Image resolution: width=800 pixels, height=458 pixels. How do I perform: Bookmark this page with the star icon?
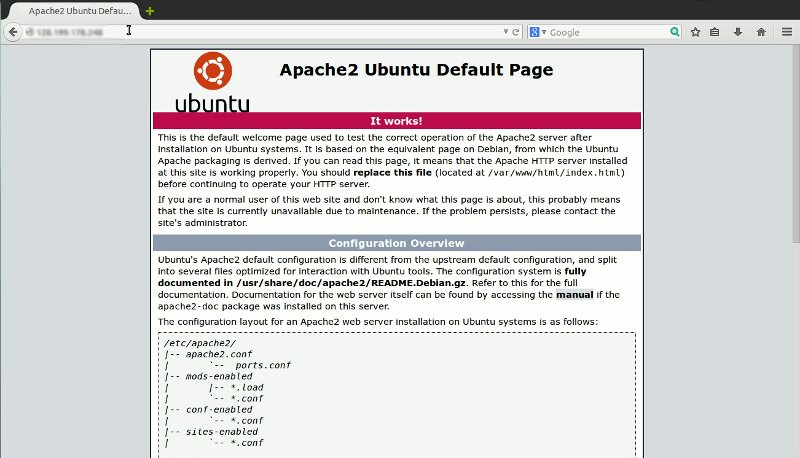click(x=695, y=32)
